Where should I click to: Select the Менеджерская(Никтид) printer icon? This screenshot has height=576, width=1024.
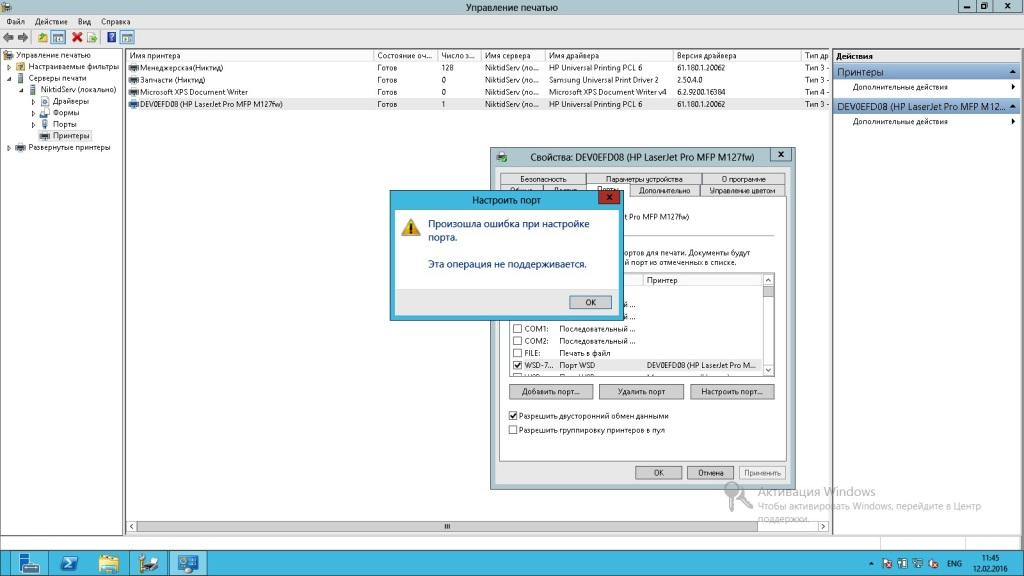(134, 68)
